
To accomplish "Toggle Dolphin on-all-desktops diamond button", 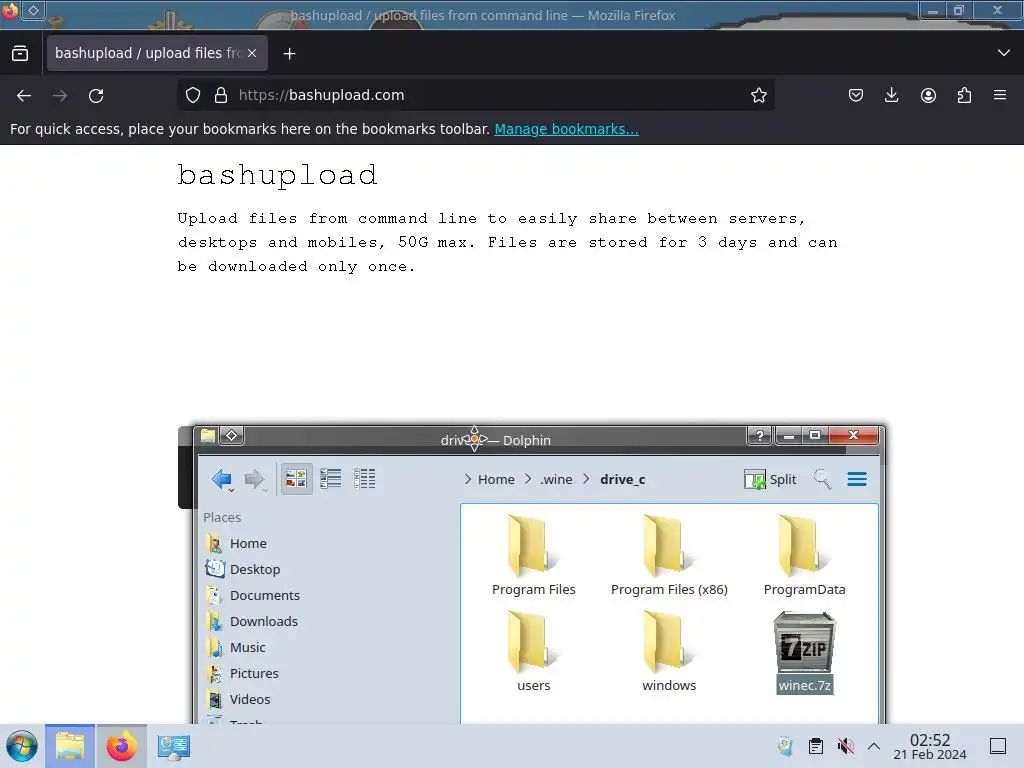I will coord(232,436).
